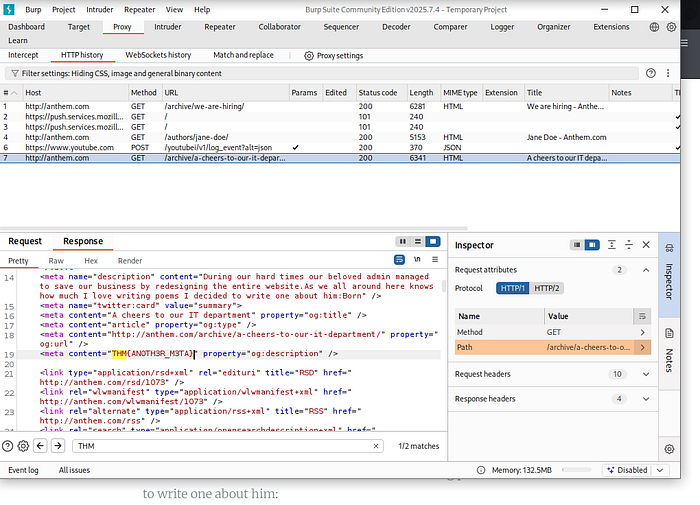Open search settings gear icon
Viewport: 700px width, 505px height.
coord(23,446)
